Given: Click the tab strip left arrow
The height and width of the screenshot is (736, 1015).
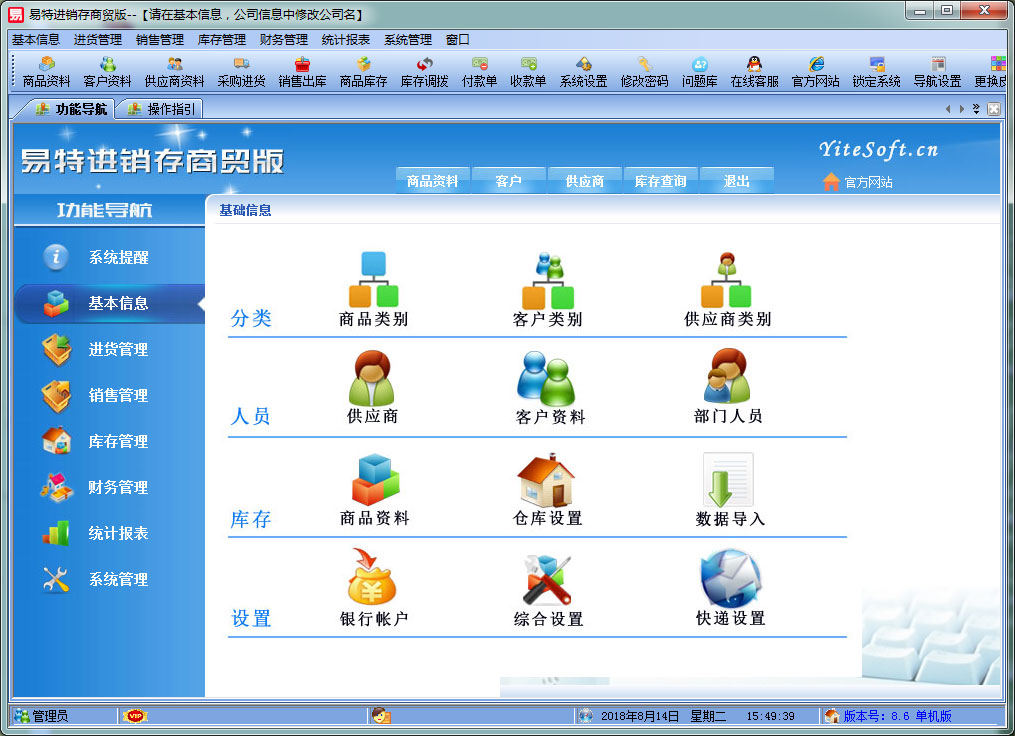Looking at the screenshot, I should [948, 109].
